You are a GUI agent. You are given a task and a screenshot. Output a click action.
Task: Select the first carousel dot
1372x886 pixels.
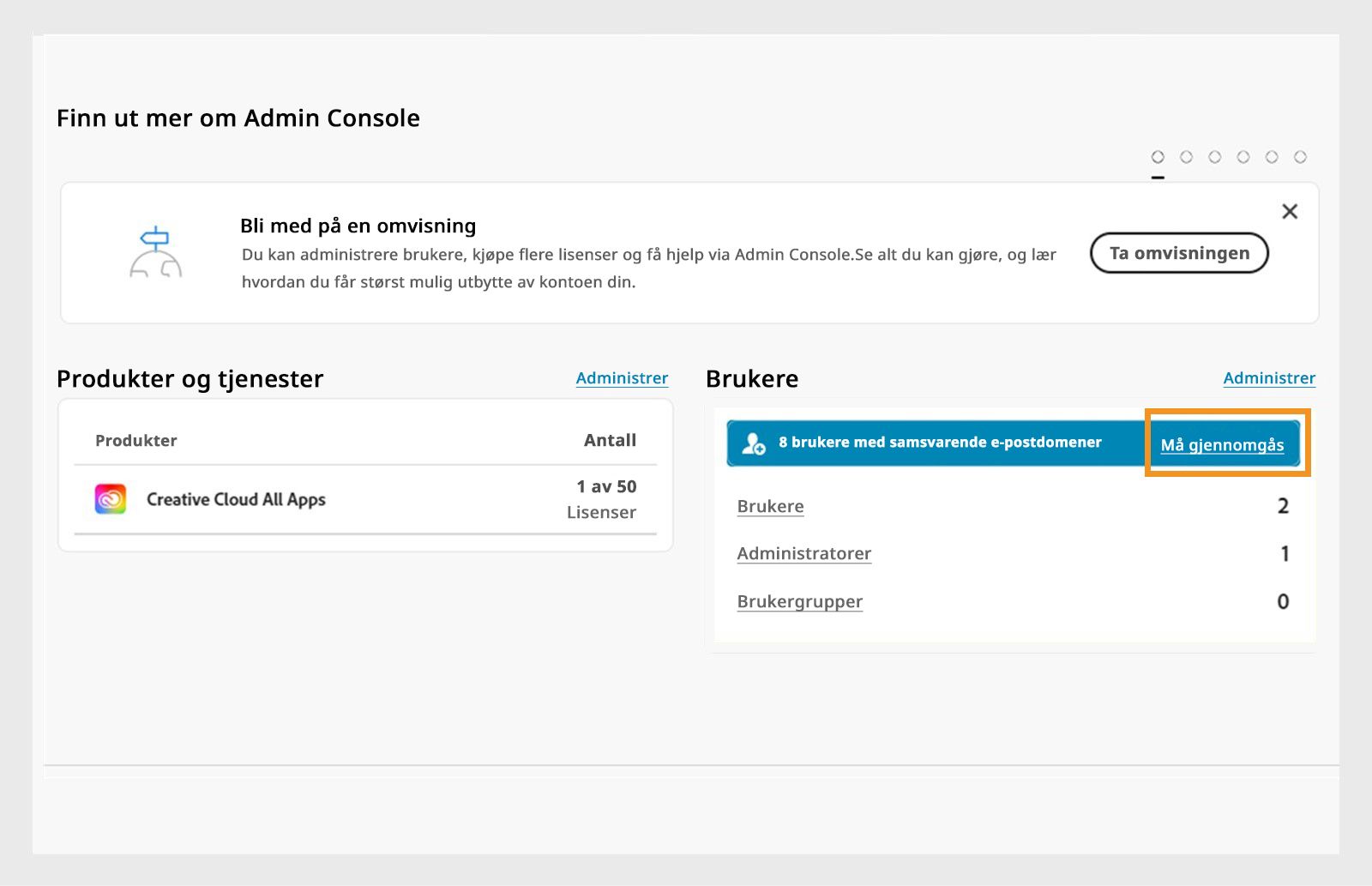point(1158,157)
